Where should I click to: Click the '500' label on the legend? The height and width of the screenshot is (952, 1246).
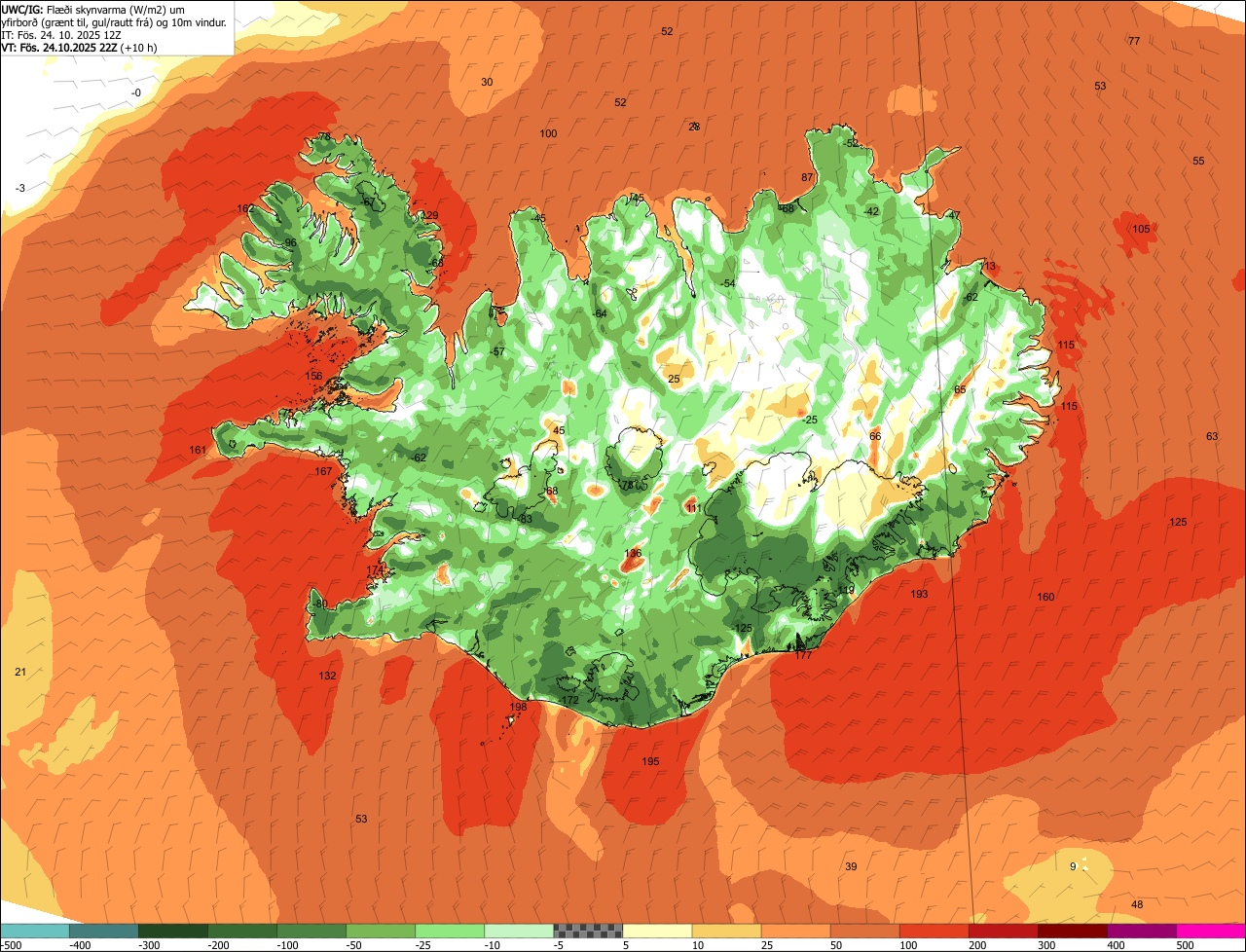[x=1185, y=944]
